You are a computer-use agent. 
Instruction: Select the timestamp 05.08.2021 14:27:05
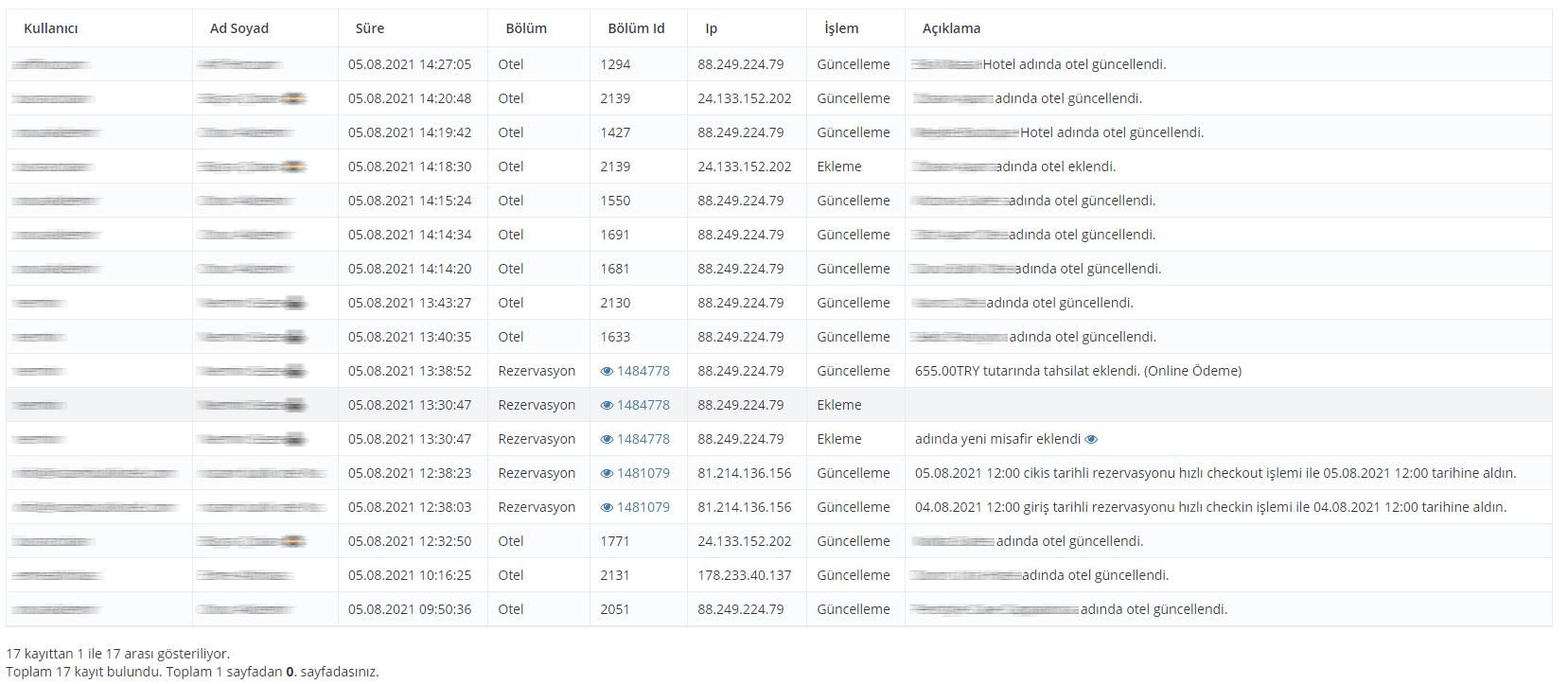point(410,64)
